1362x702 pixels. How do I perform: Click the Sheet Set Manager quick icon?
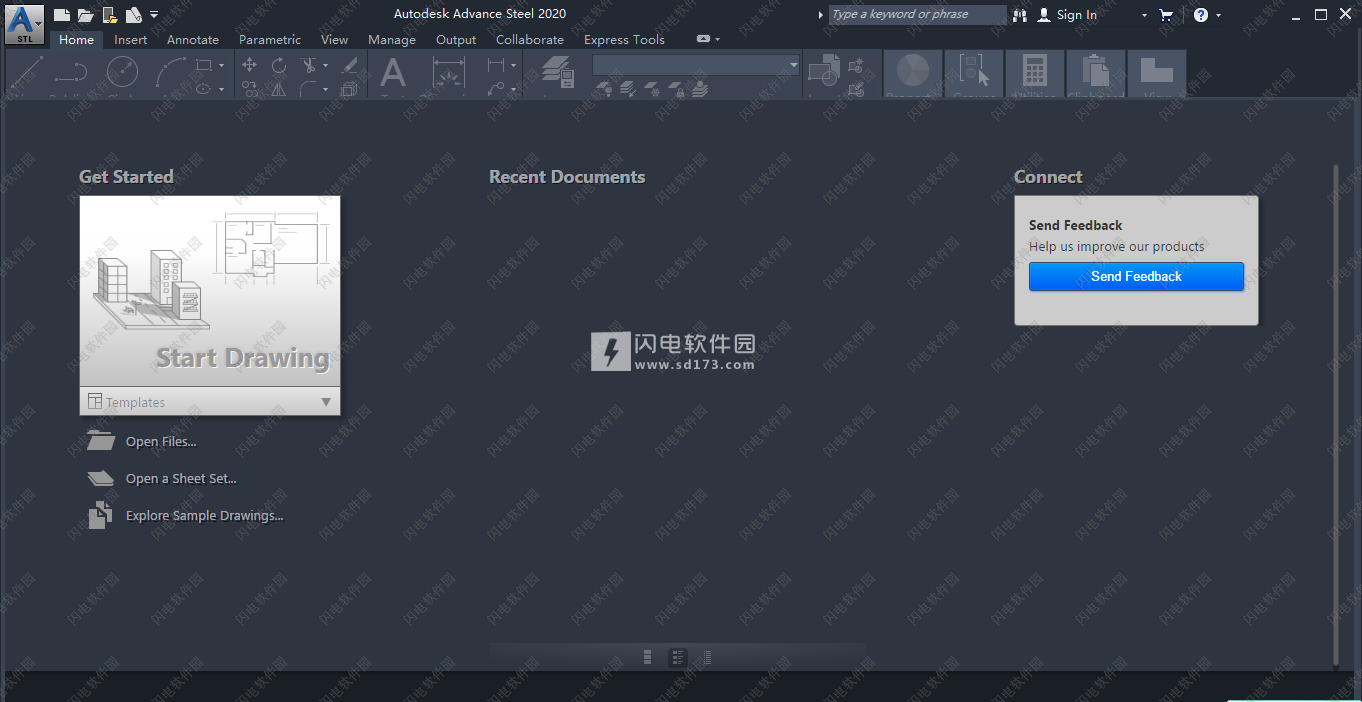(134, 15)
